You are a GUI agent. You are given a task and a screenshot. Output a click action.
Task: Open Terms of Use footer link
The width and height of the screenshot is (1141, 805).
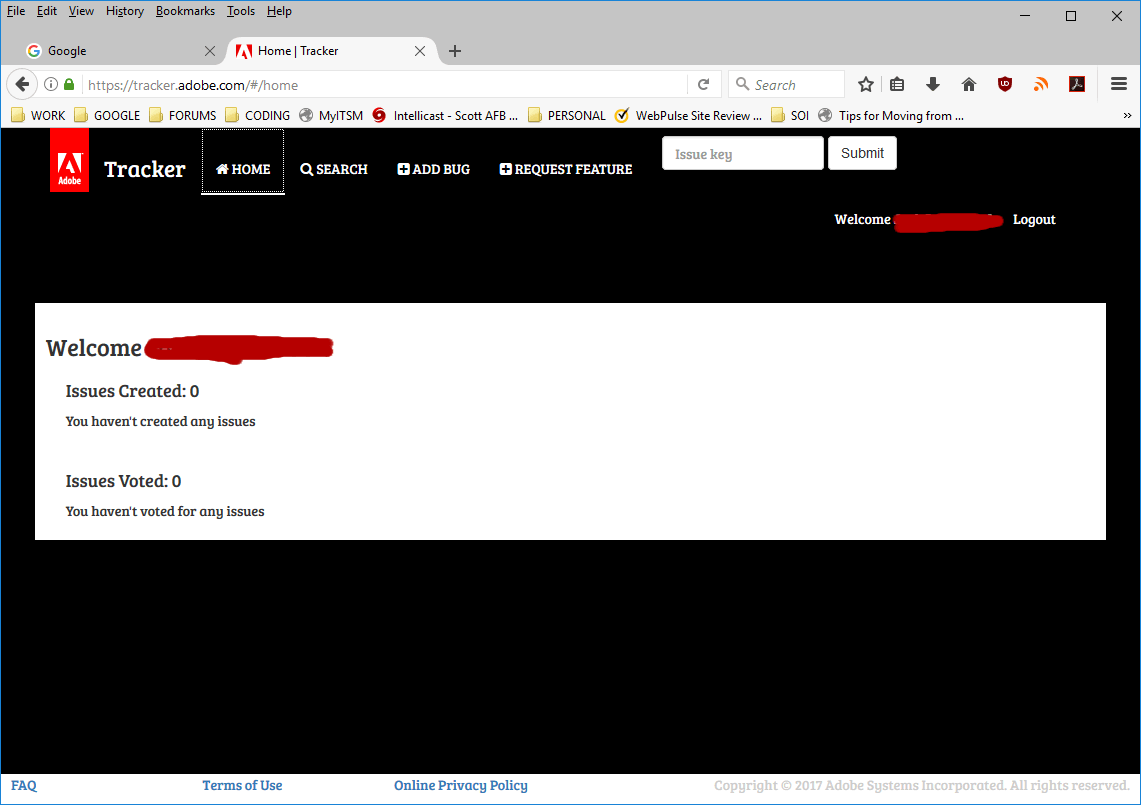(x=242, y=785)
